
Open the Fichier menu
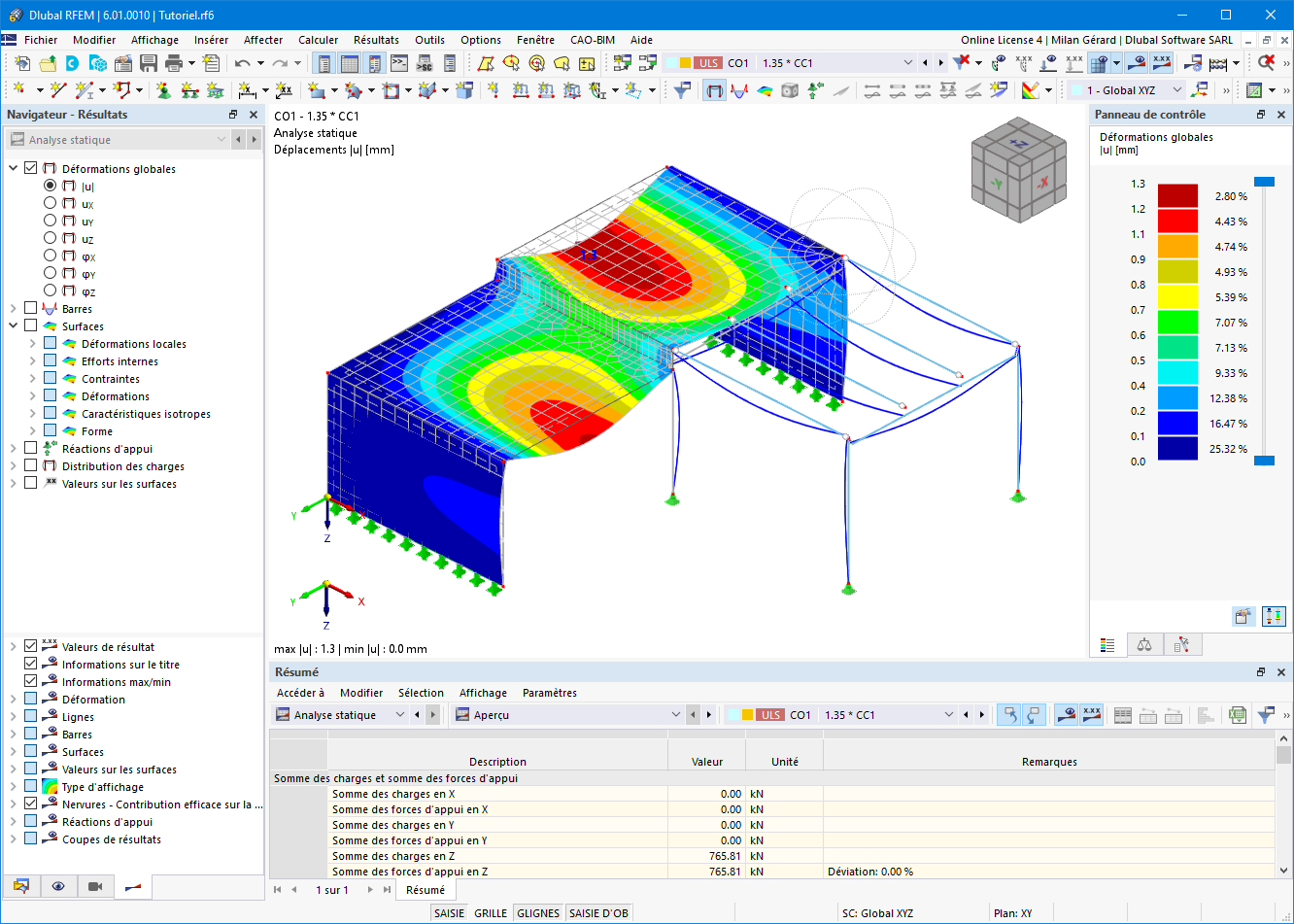pyautogui.click(x=41, y=40)
